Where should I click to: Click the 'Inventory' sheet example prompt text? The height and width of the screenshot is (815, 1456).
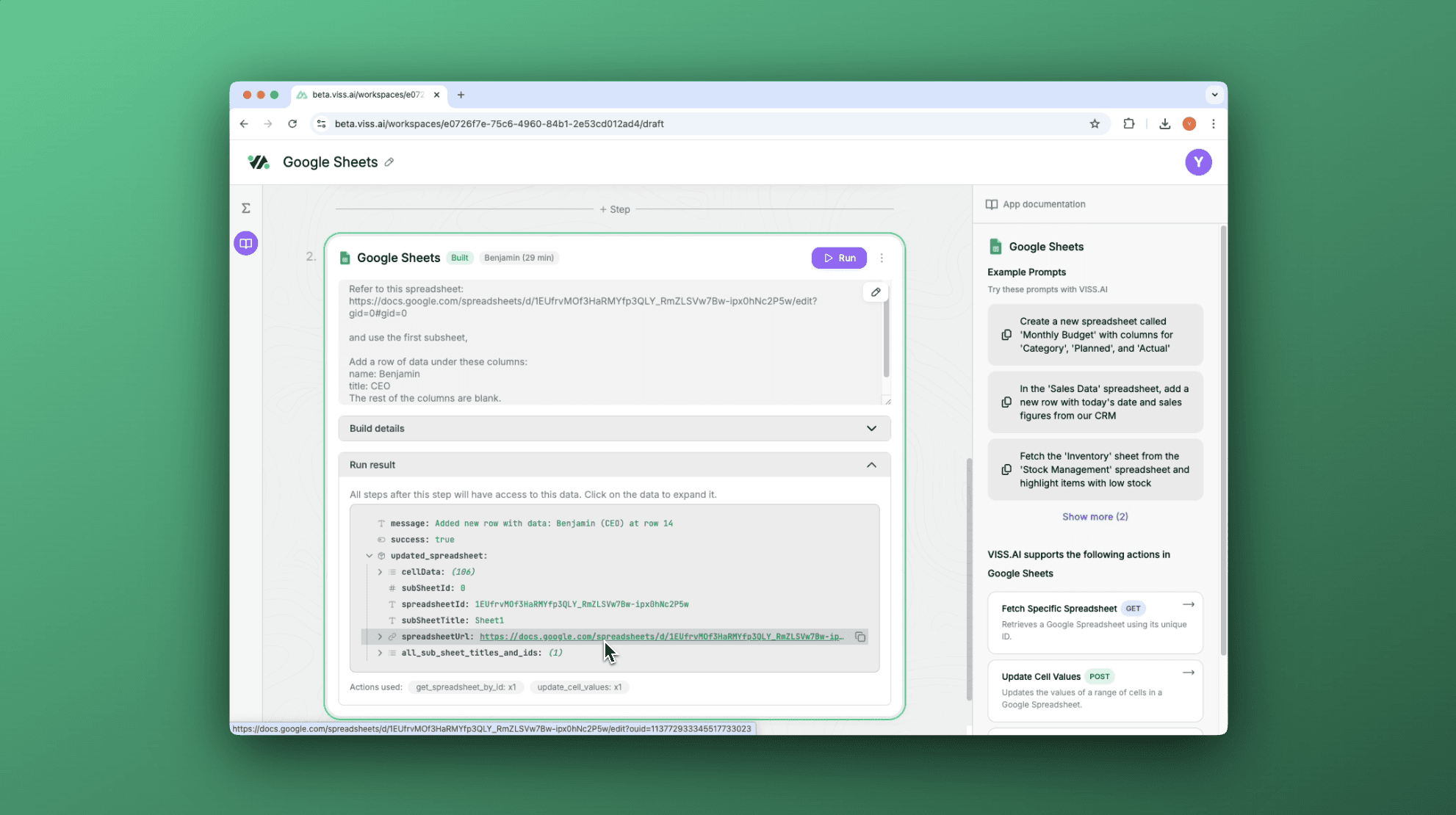(1104, 470)
